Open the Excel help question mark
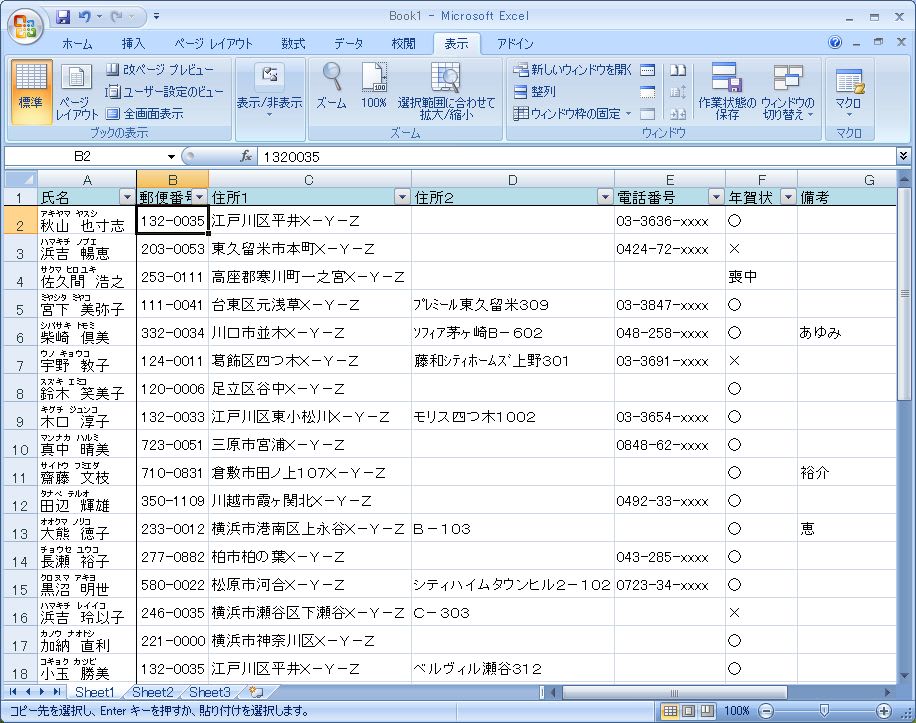 (x=836, y=43)
